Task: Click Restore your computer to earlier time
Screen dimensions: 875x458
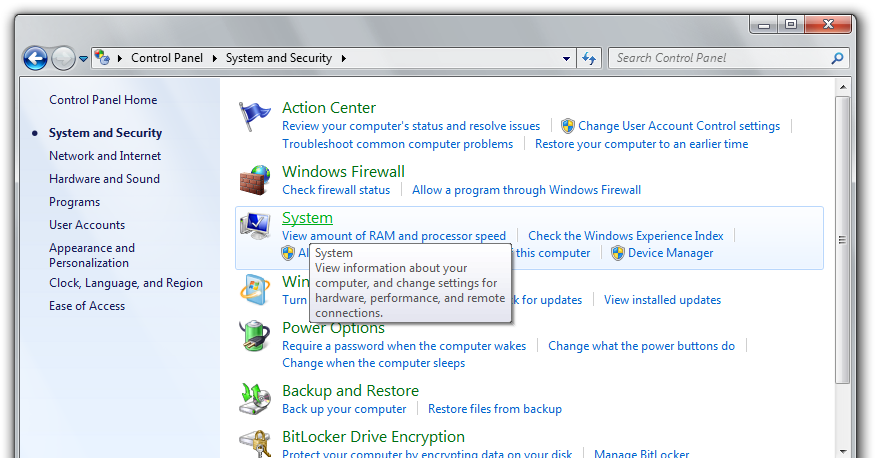Action: tap(642, 144)
